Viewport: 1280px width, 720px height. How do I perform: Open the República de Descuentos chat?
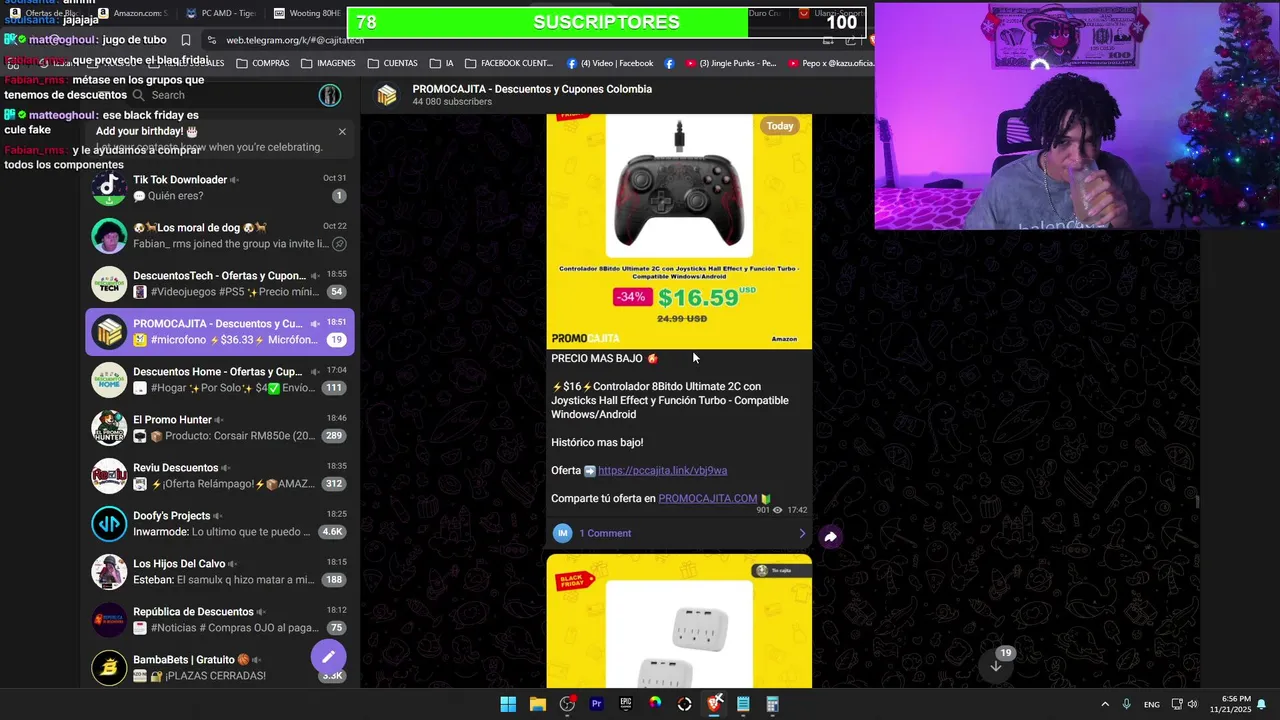(x=220, y=620)
